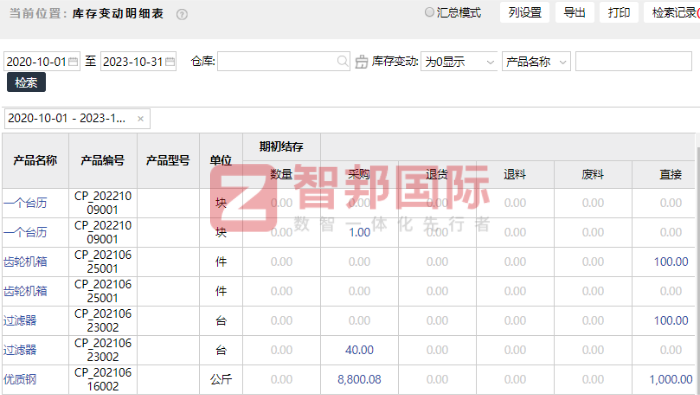Open the 优质钢 product link
700x395 pixels.
[20, 380]
